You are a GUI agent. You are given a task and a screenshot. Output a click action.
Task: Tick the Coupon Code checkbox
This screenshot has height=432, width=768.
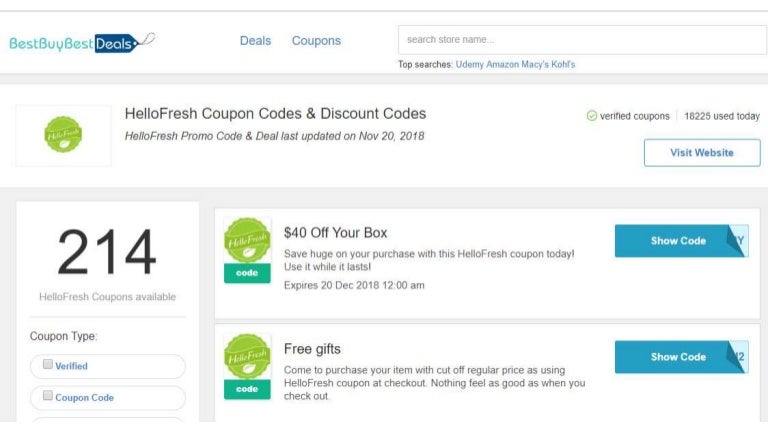[x=48, y=397]
